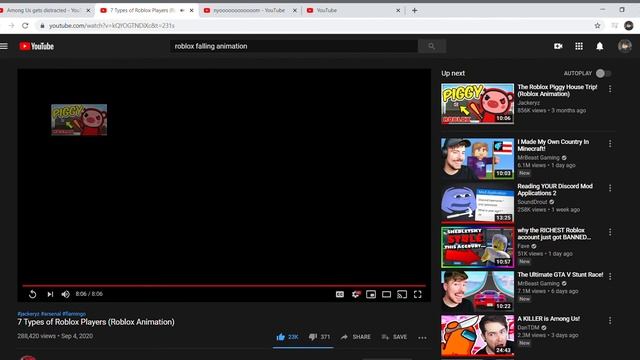
Task: Open the YouTube account avatar menu
Action: 624,46
